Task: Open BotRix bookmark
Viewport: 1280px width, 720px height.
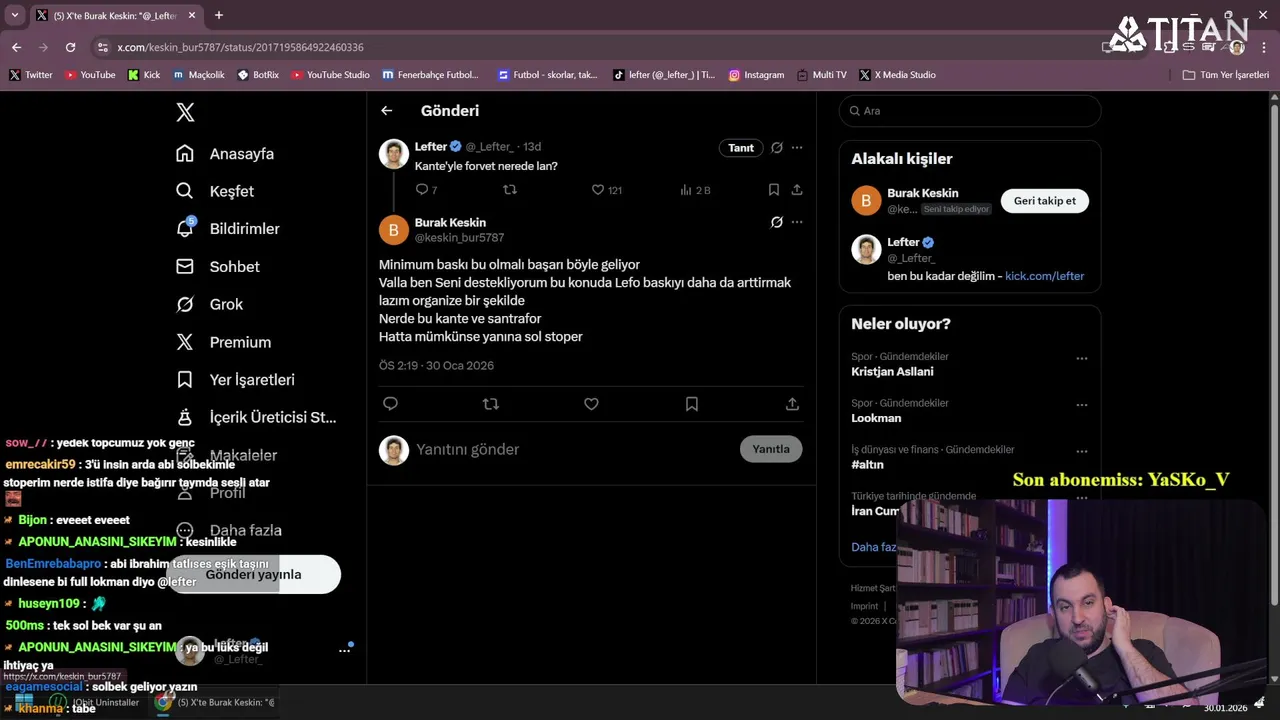Action: click(258, 75)
